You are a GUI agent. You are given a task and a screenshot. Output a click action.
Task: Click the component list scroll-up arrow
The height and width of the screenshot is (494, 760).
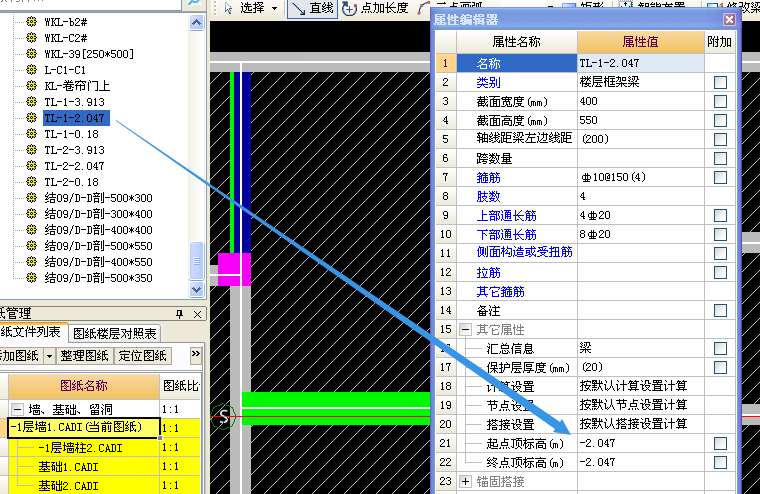coord(196,23)
